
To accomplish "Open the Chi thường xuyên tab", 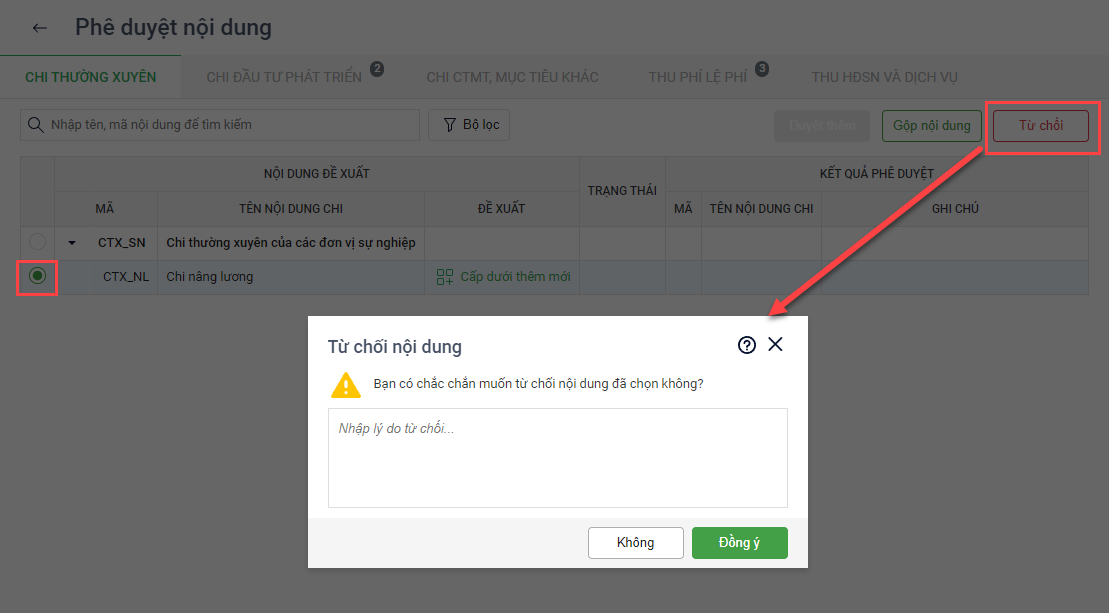I will tap(91, 77).
